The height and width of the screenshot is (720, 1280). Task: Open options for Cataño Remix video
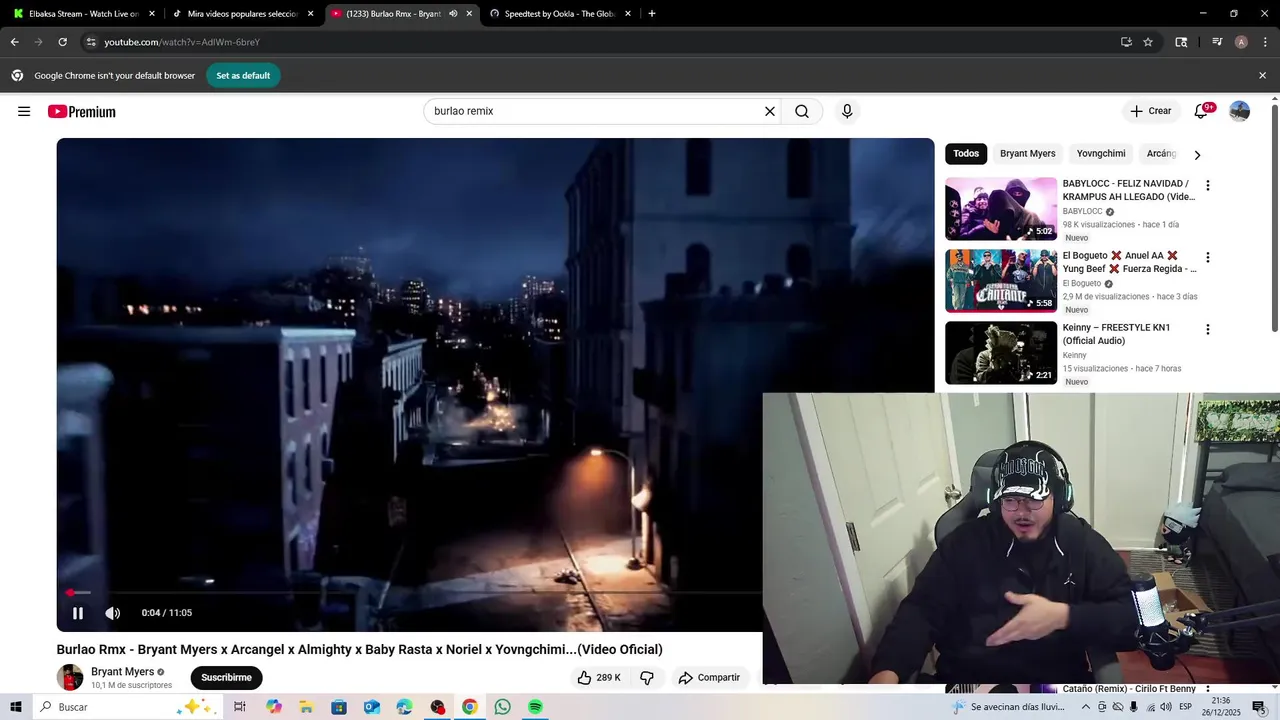pyautogui.click(x=1207, y=689)
